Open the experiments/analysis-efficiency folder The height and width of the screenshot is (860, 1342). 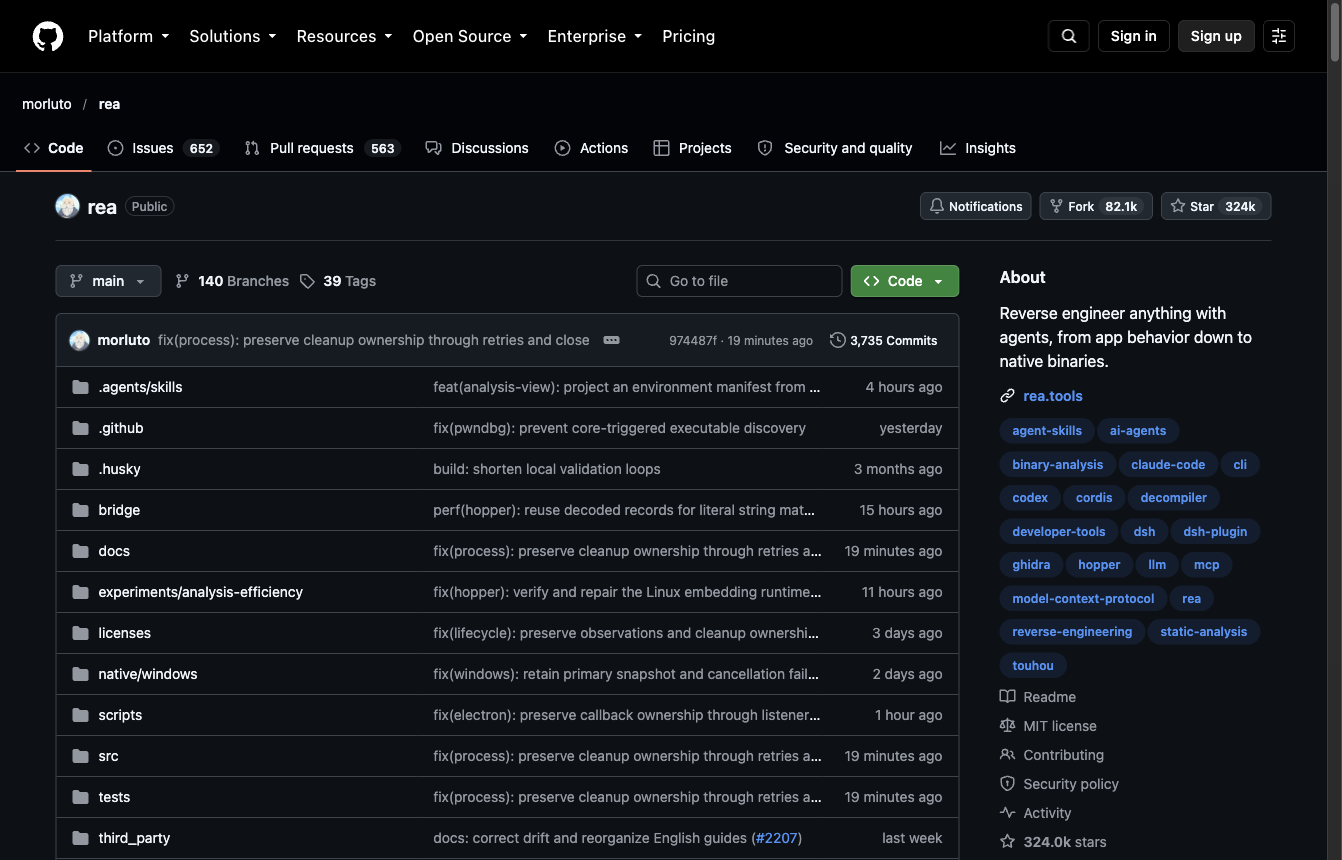coord(200,592)
